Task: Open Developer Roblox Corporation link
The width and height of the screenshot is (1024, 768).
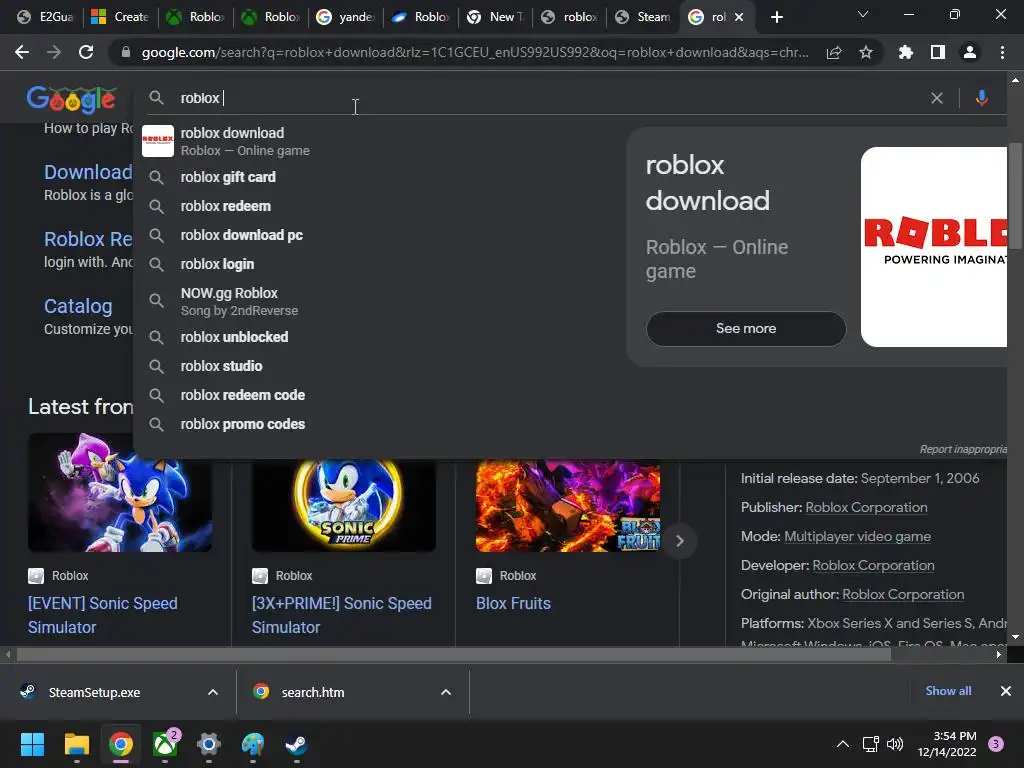Action: tap(873, 566)
